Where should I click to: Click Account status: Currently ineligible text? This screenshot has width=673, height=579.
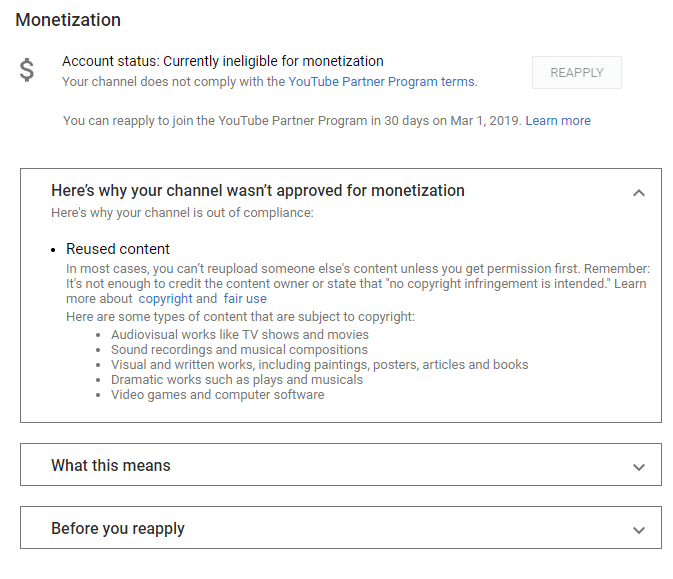pyautogui.click(x=223, y=61)
